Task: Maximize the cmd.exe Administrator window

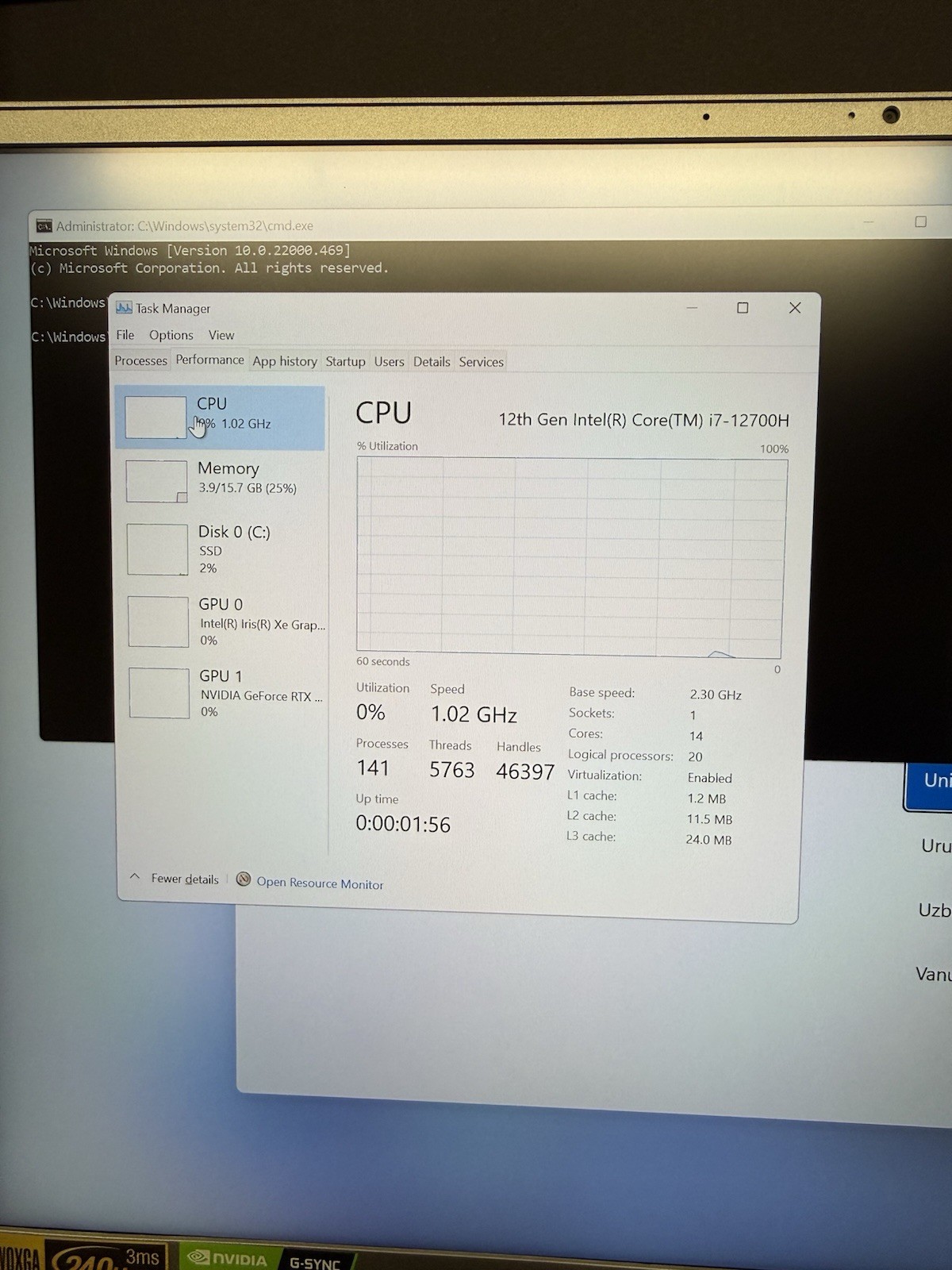Action: click(920, 221)
